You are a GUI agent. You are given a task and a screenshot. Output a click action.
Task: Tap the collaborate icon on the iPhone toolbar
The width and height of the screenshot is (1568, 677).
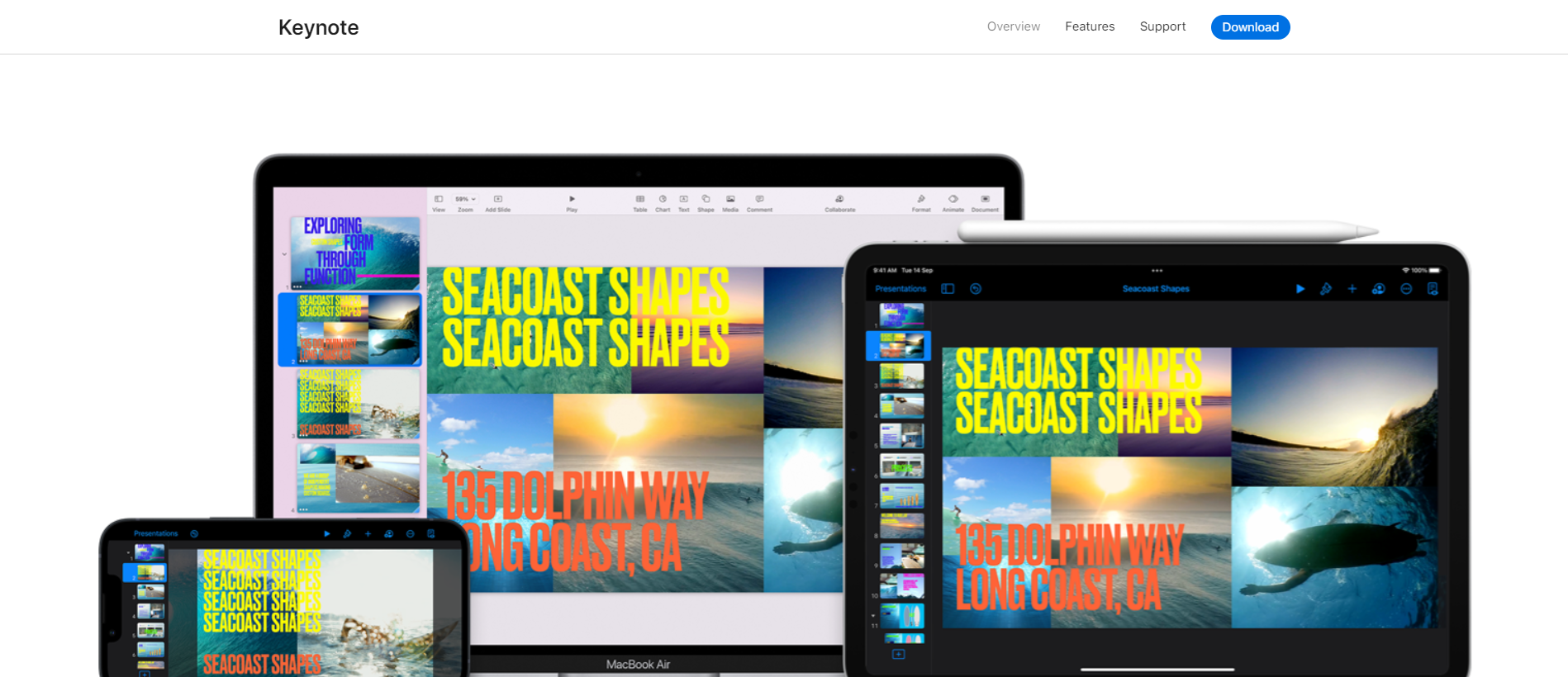(x=389, y=534)
